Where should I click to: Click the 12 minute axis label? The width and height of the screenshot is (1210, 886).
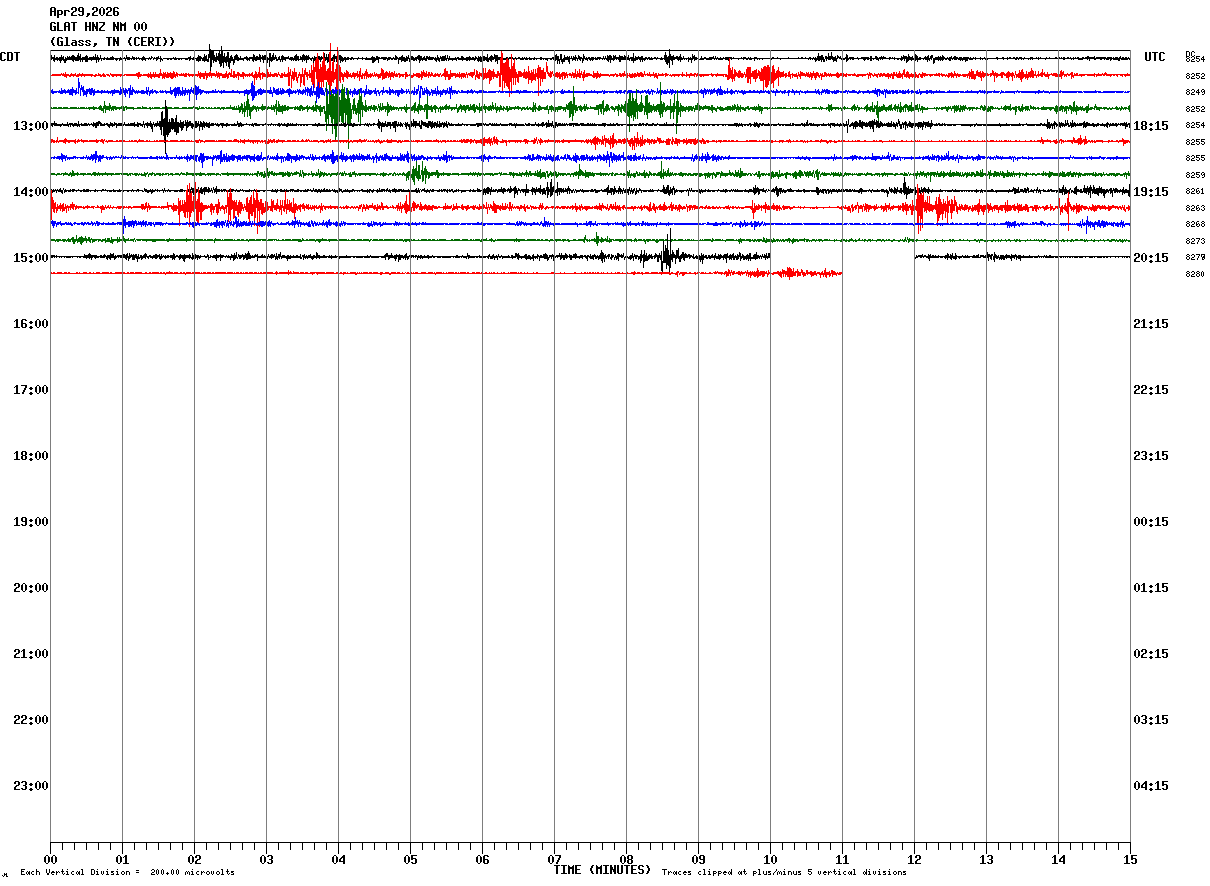point(914,860)
